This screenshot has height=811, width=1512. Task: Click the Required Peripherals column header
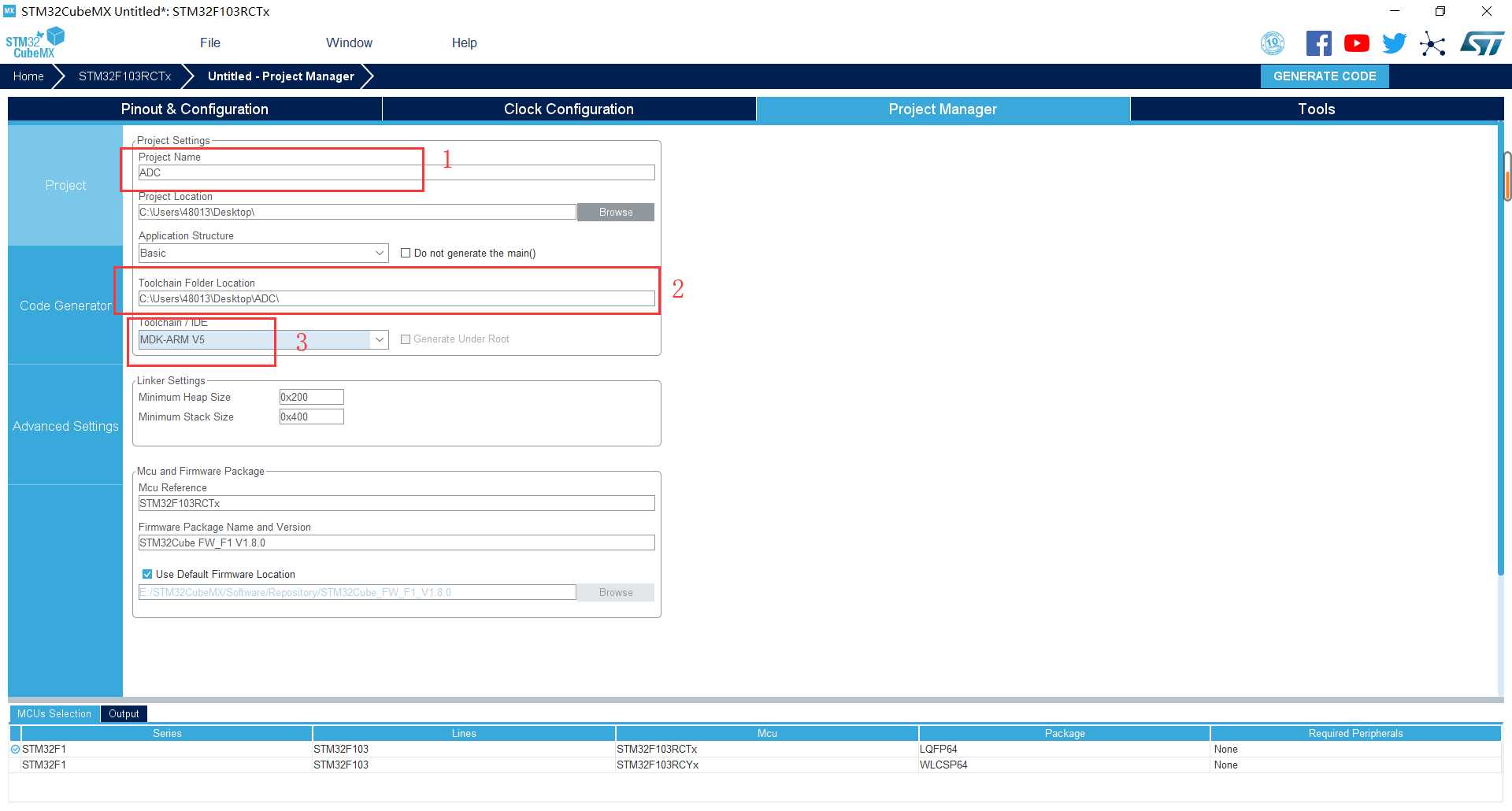point(1355,733)
